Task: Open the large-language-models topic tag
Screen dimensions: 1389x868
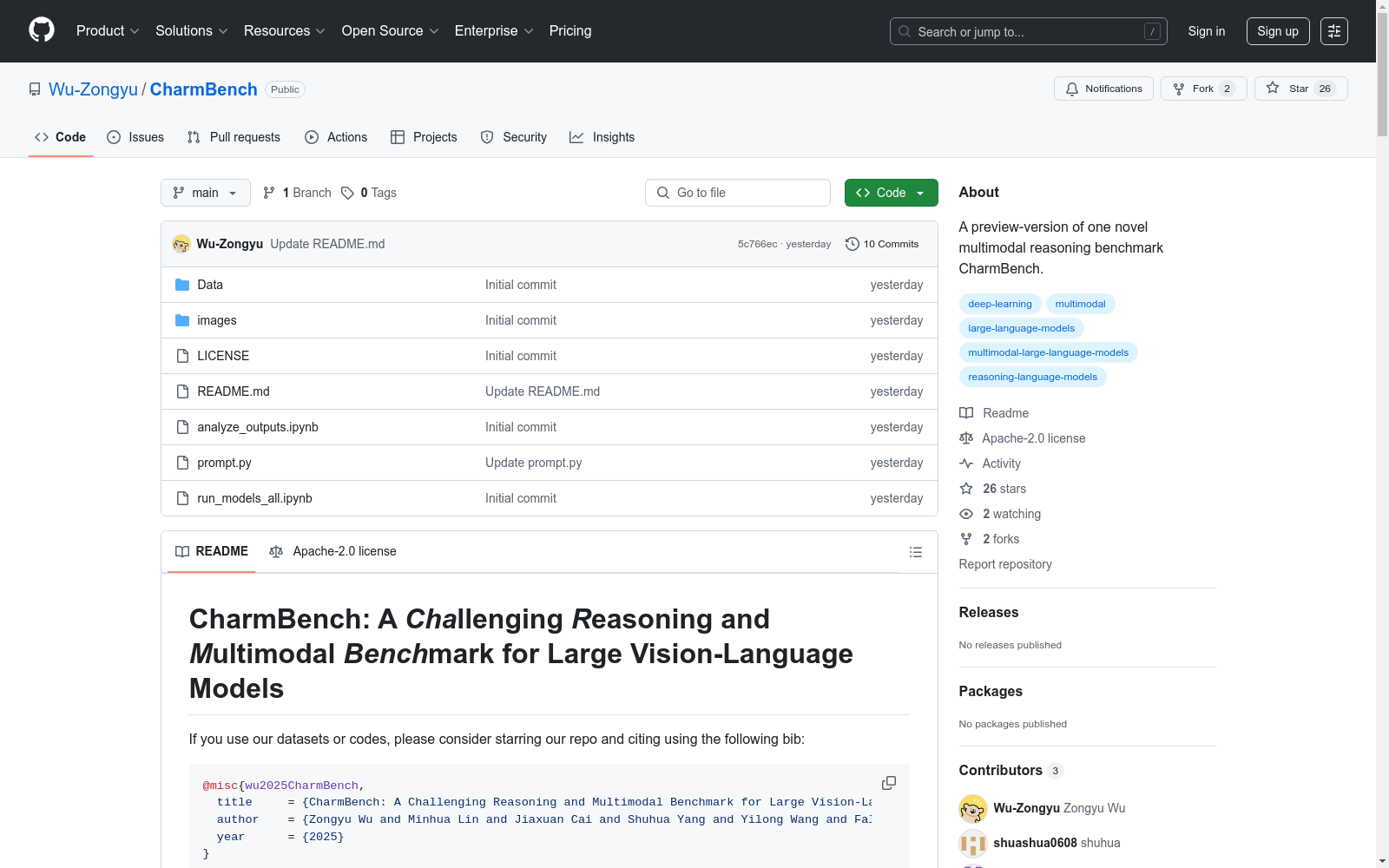Action: coord(1022,328)
